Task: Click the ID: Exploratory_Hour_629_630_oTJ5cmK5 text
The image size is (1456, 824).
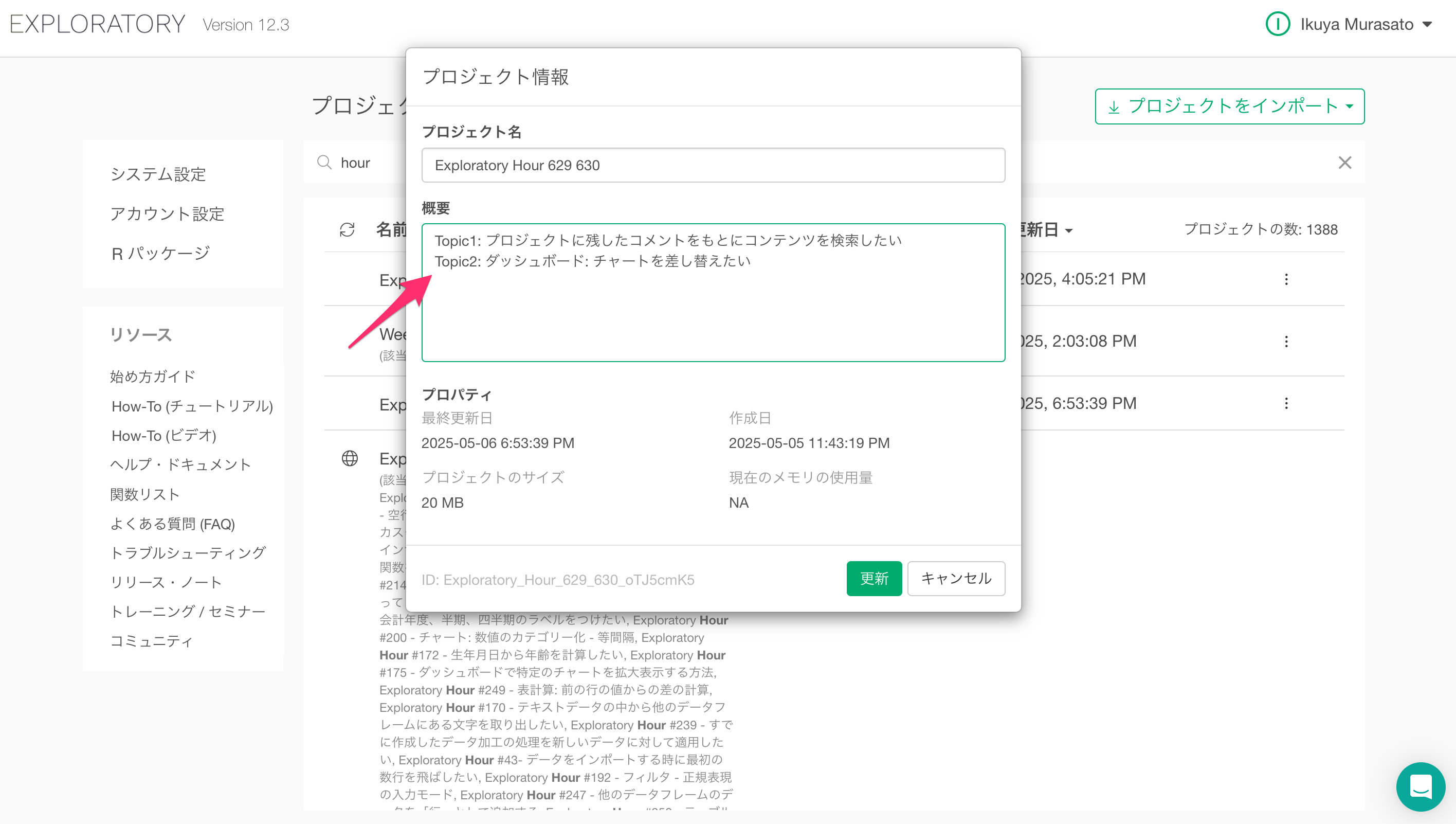Action: [x=557, y=580]
